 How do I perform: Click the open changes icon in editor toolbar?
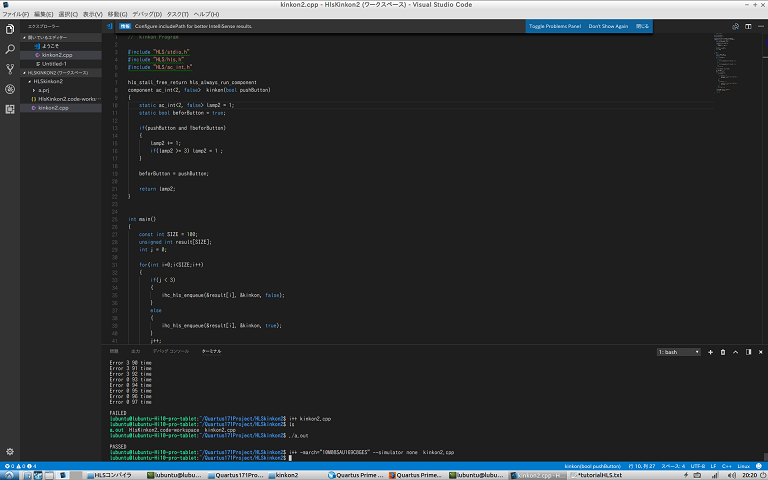click(x=735, y=26)
